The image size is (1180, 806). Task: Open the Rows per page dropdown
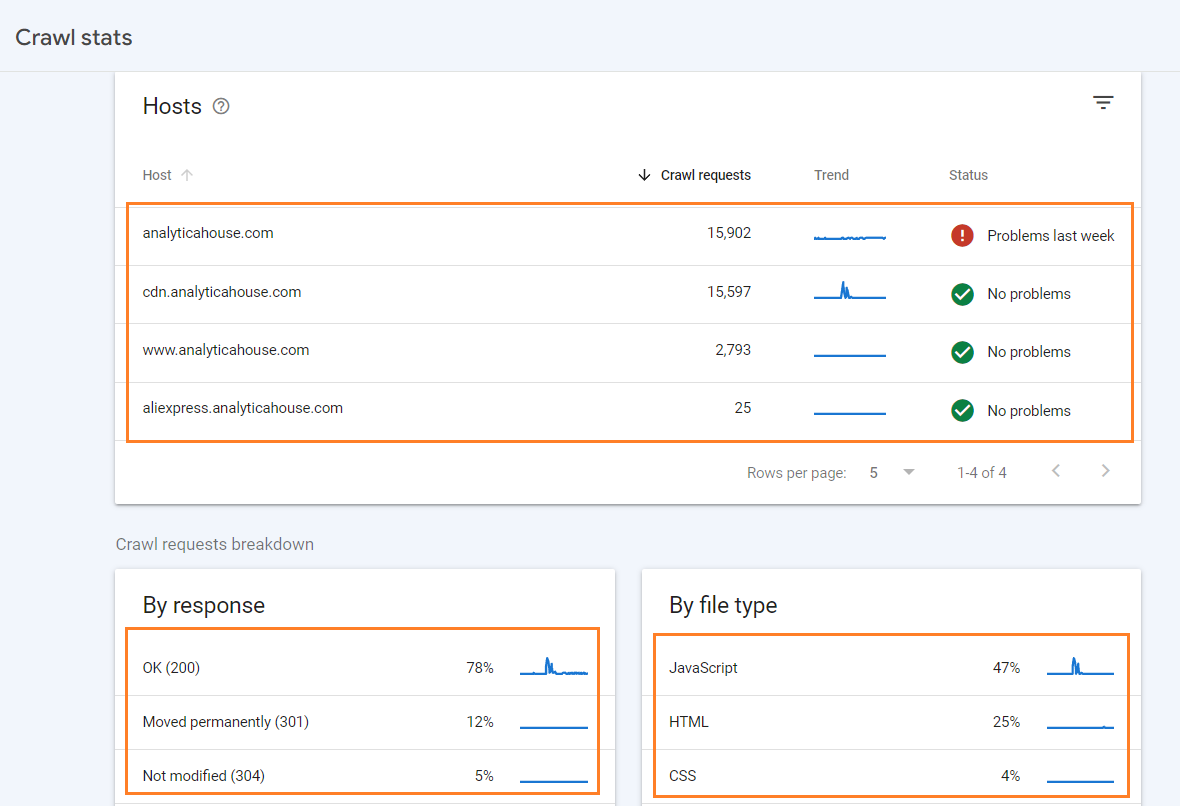[x=893, y=473]
